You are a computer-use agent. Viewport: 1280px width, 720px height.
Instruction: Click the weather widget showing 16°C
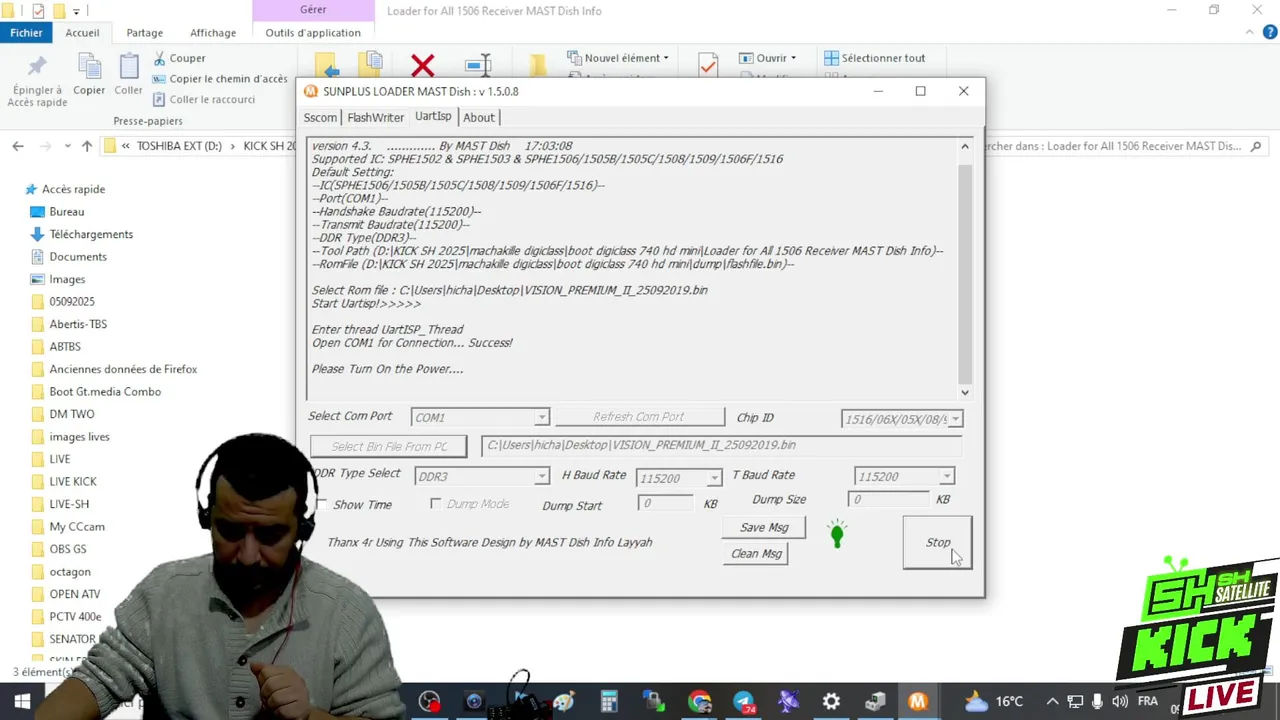[x=993, y=701]
